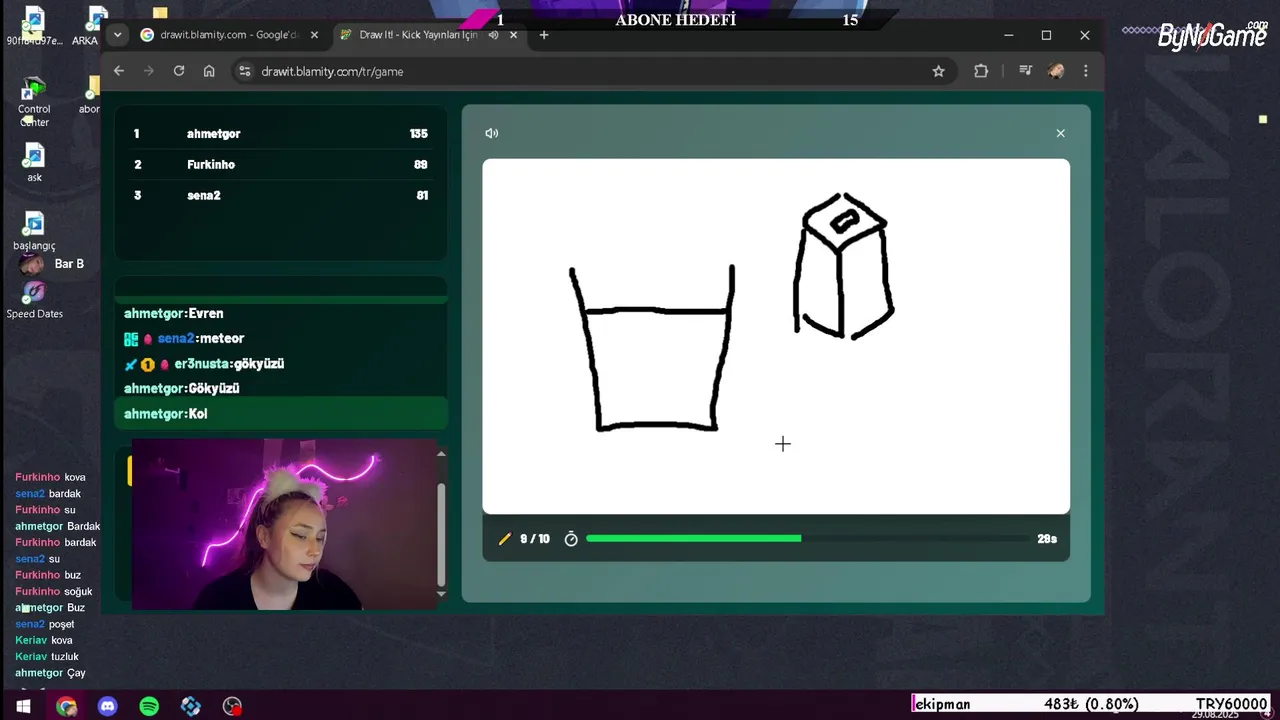Click the blue pin badge before er3nusta

pyautogui.click(x=130, y=364)
